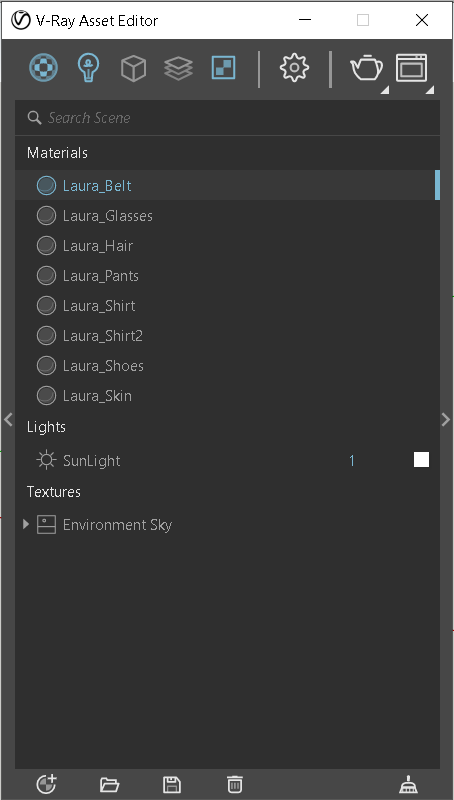Click the Add Asset icon at bottom
Screen dimensions: 454x800
click(x=46, y=784)
